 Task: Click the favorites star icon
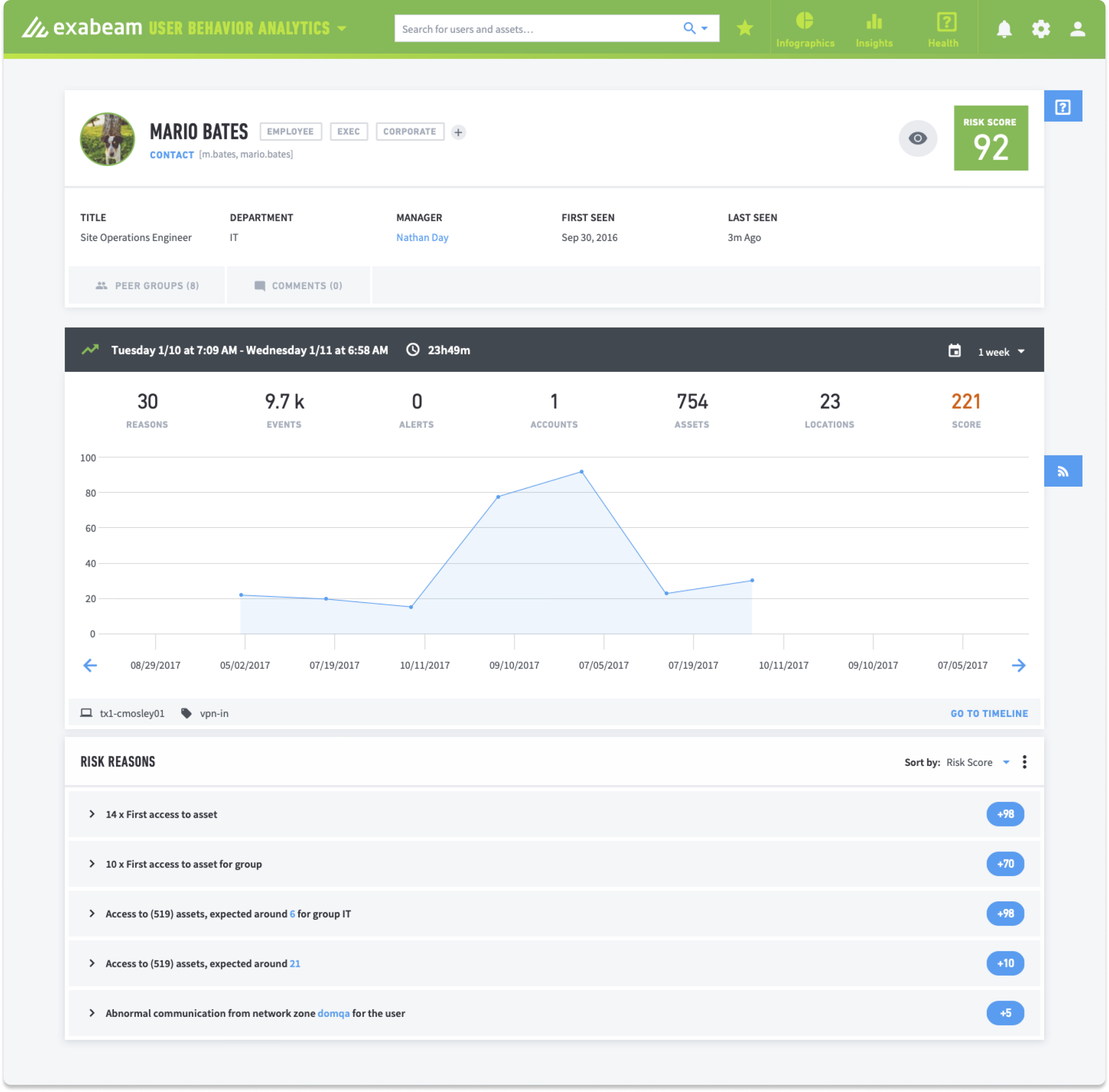(x=744, y=28)
